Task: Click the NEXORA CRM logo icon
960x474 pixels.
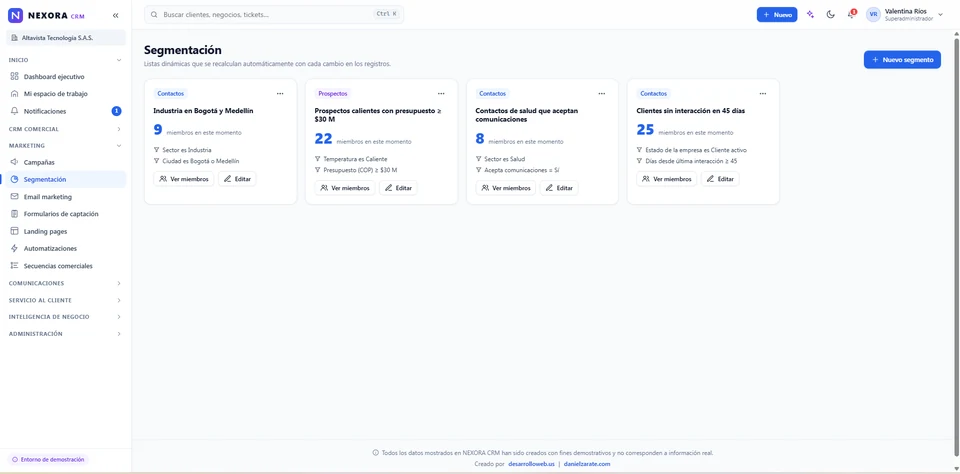Action: coord(15,15)
